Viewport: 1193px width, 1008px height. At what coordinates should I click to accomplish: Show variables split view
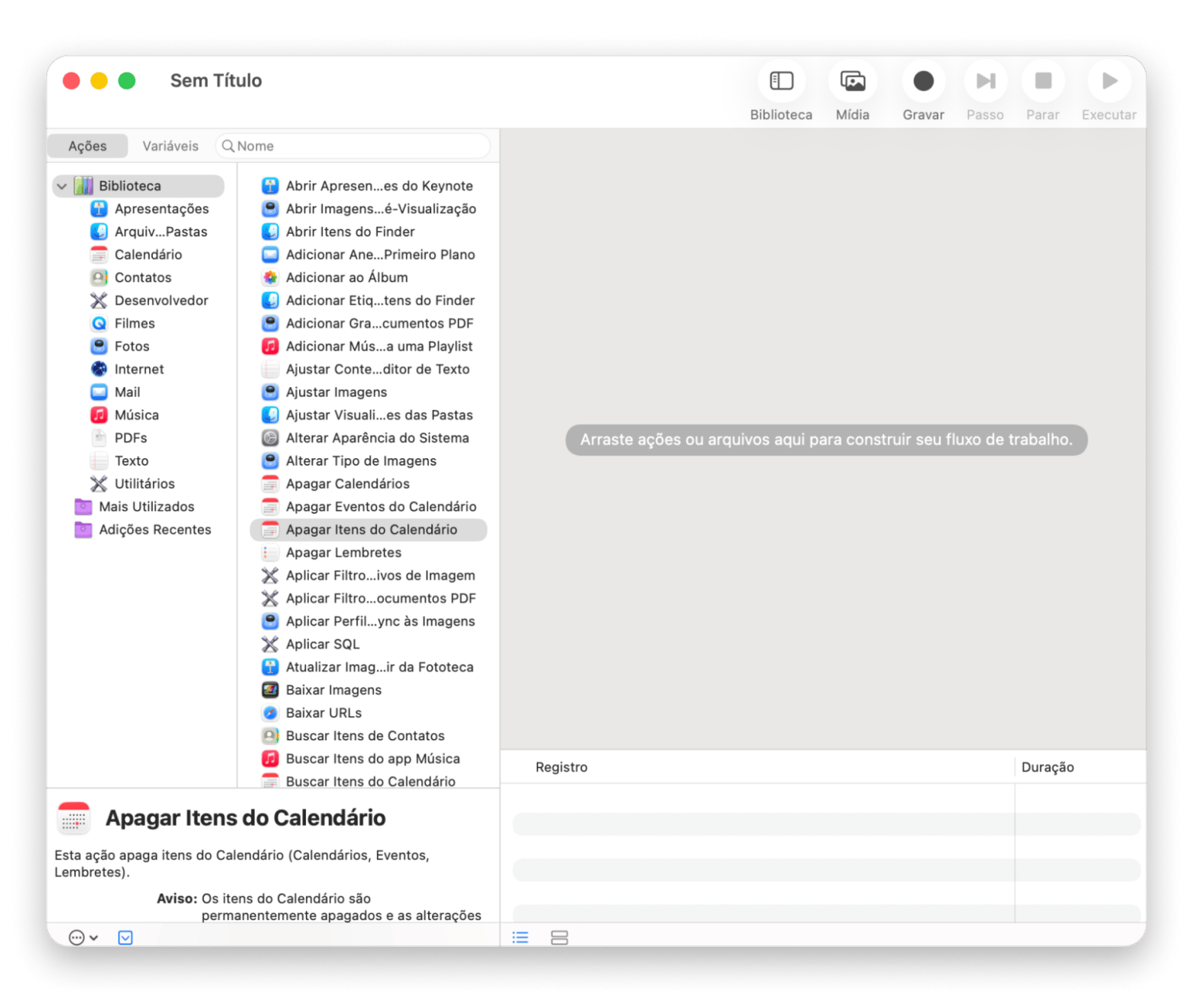[x=559, y=938]
